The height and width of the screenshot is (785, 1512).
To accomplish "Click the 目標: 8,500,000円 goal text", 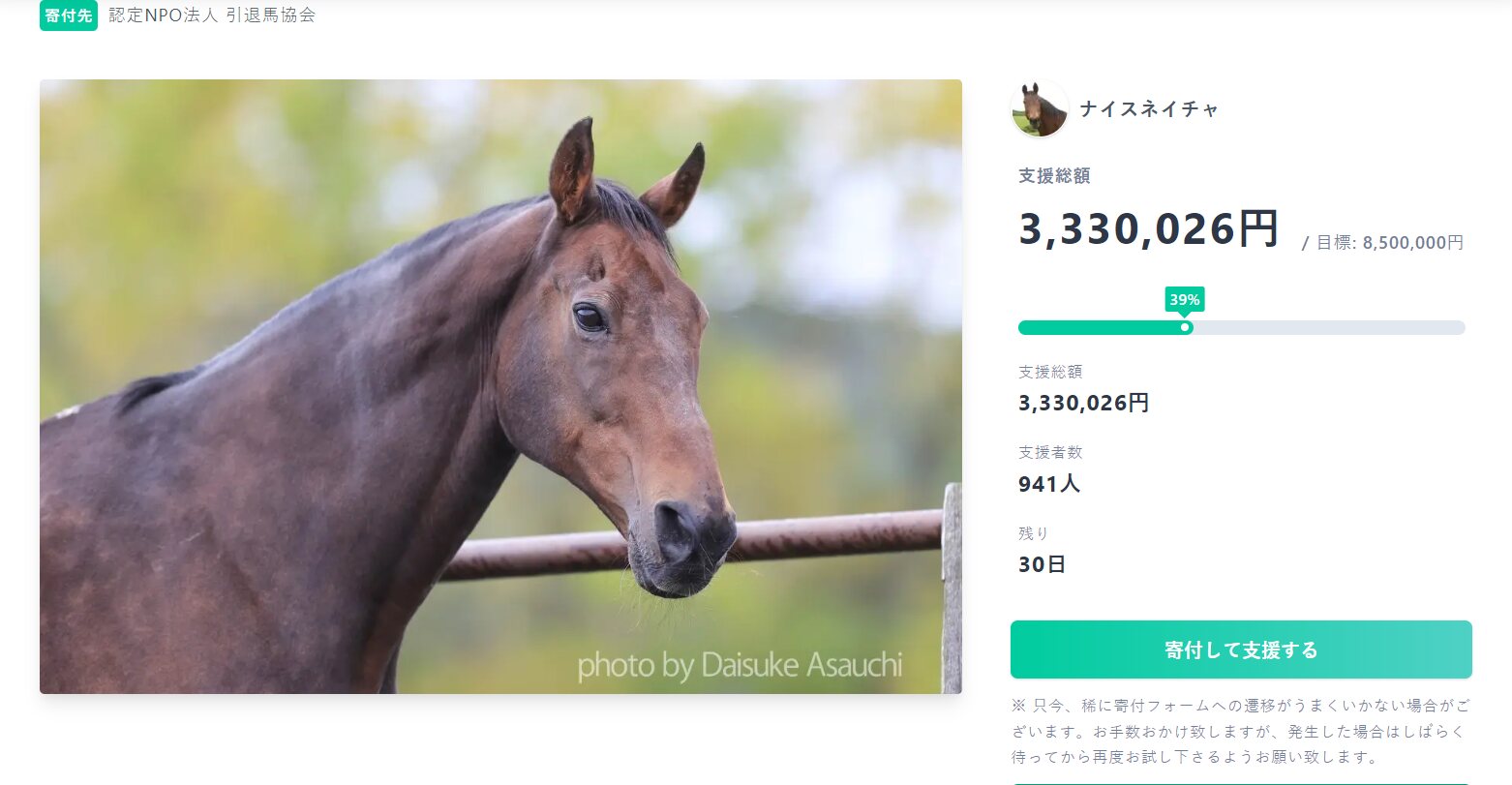I will pyautogui.click(x=1389, y=242).
